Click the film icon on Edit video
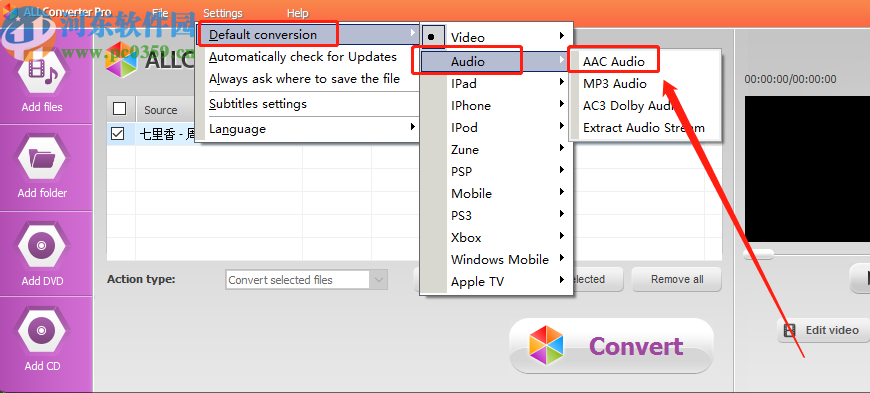Image resolution: width=870 pixels, height=393 pixels. coord(789,331)
